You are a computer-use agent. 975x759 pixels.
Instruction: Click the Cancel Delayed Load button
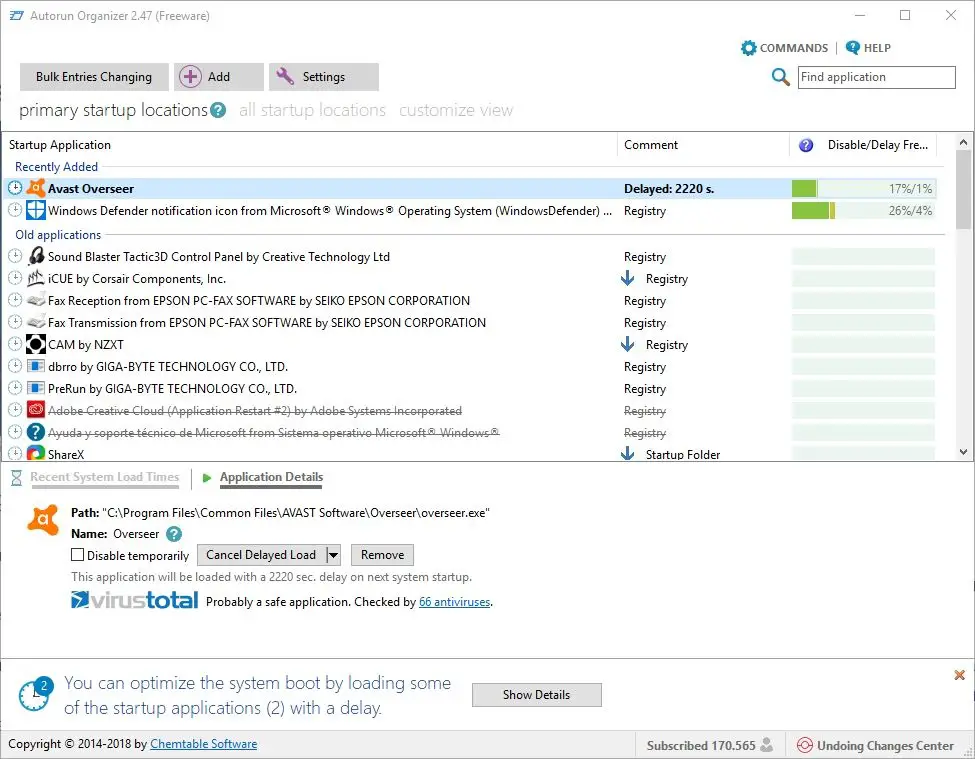[262, 555]
